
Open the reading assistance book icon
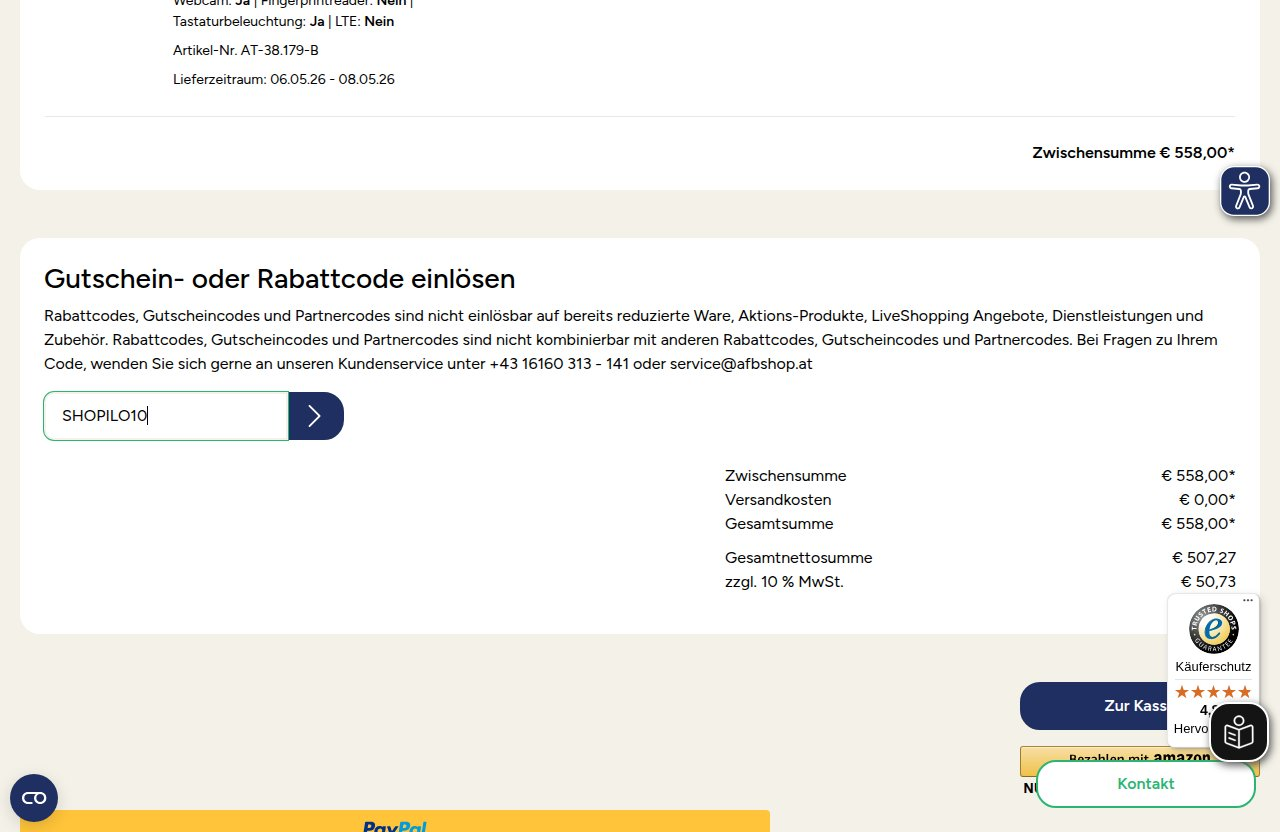[x=1239, y=733]
